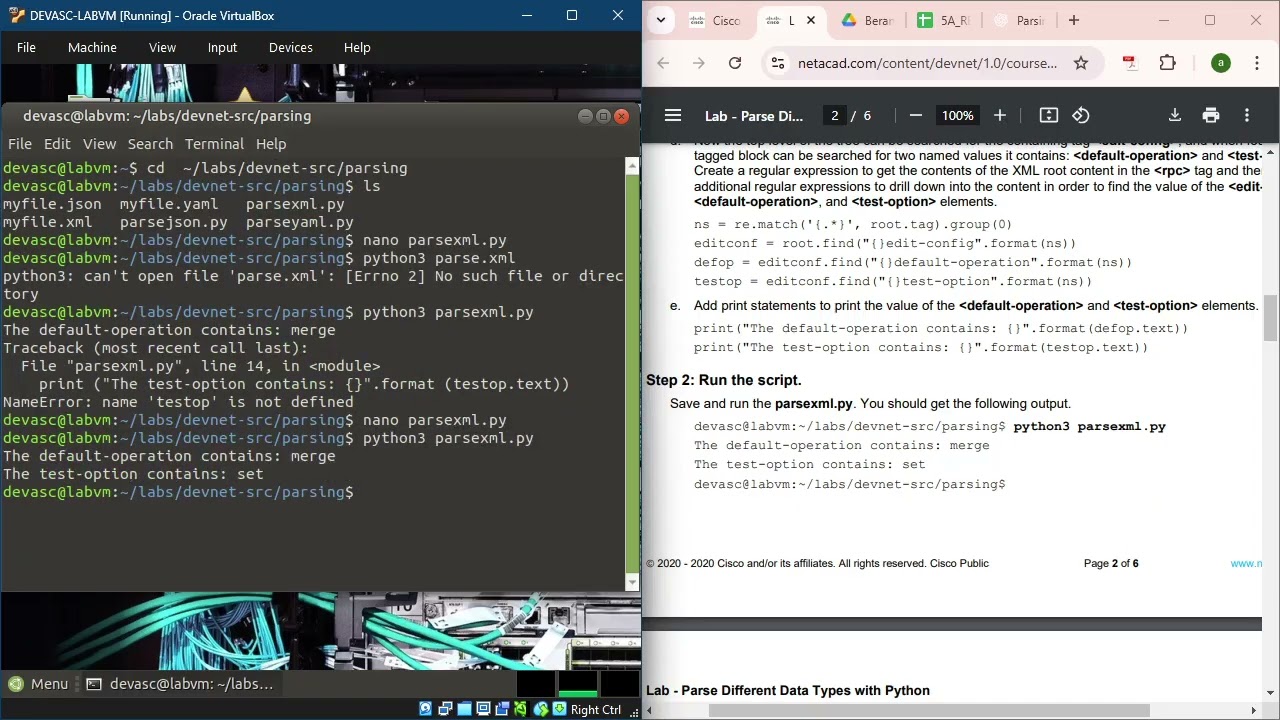Open Chrome profile avatar 'a'
The width and height of the screenshot is (1280, 720).
(1220, 63)
